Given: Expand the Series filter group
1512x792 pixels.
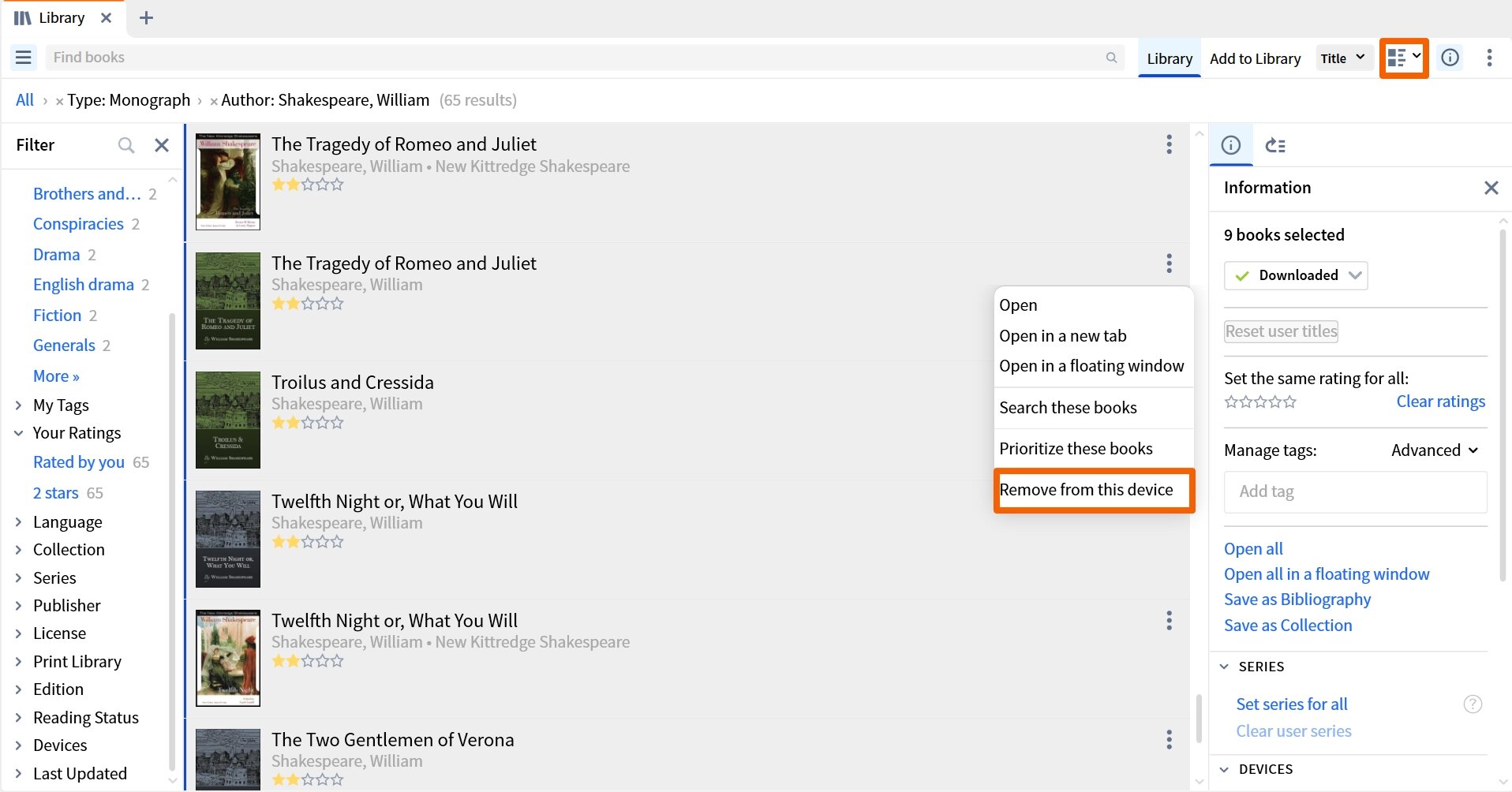Looking at the screenshot, I should tap(18, 578).
